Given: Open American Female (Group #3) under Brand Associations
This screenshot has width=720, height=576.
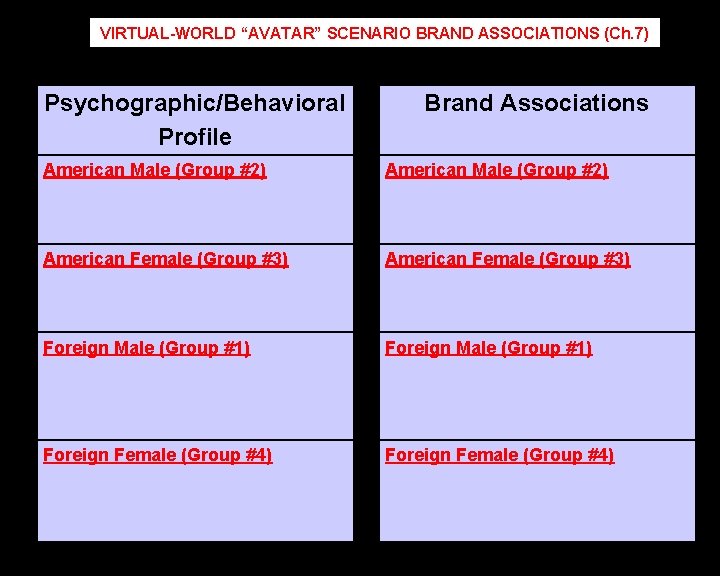Looking at the screenshot, I should [507, 260].
